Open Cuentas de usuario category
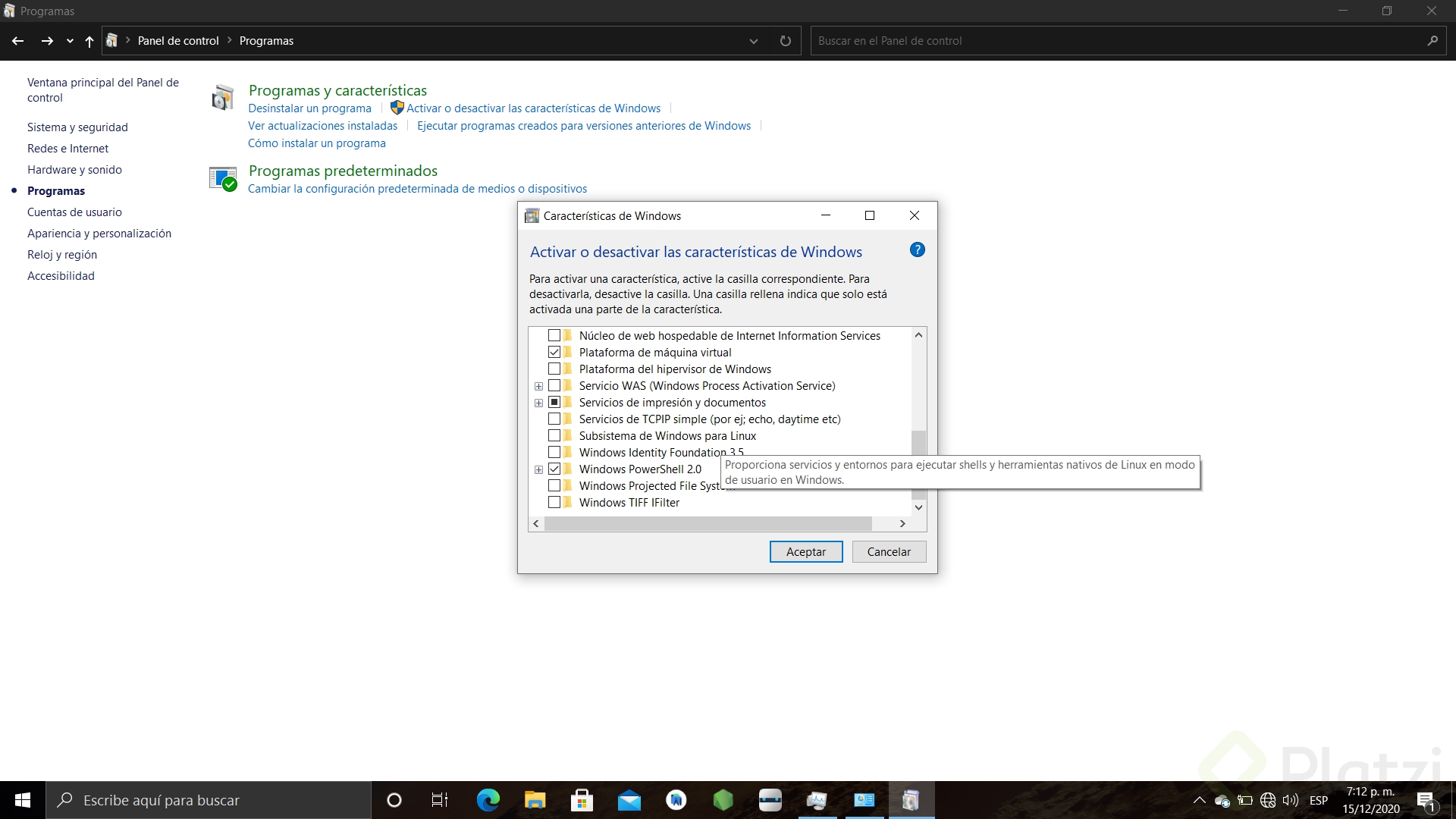Screen dimensions: 1456x819 74,212
